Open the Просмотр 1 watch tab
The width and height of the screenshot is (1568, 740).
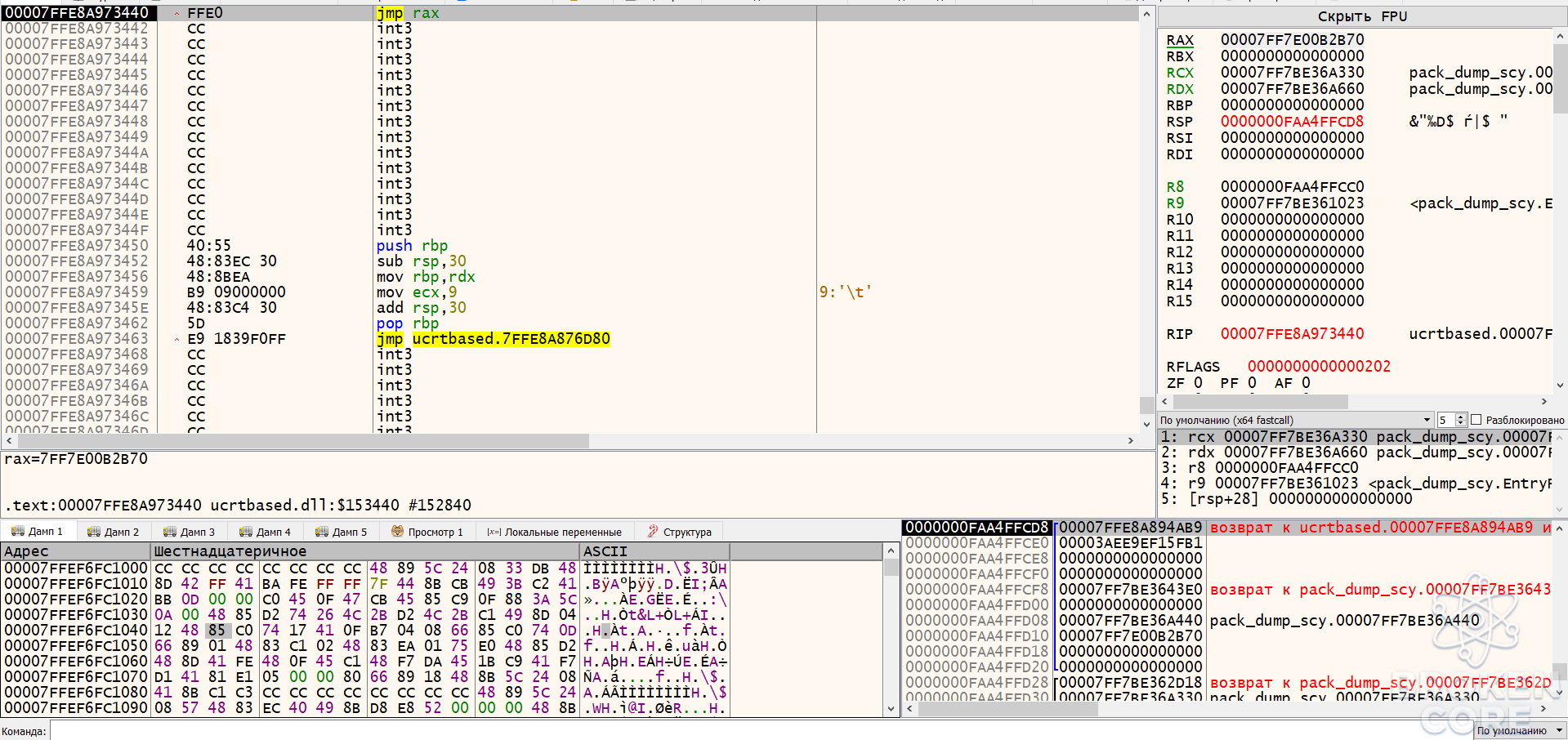[x=427, y=532]
